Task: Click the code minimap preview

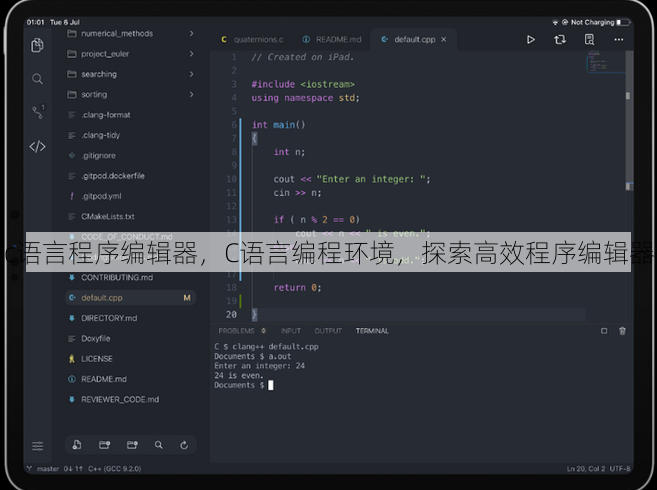Action: point(605,62)
